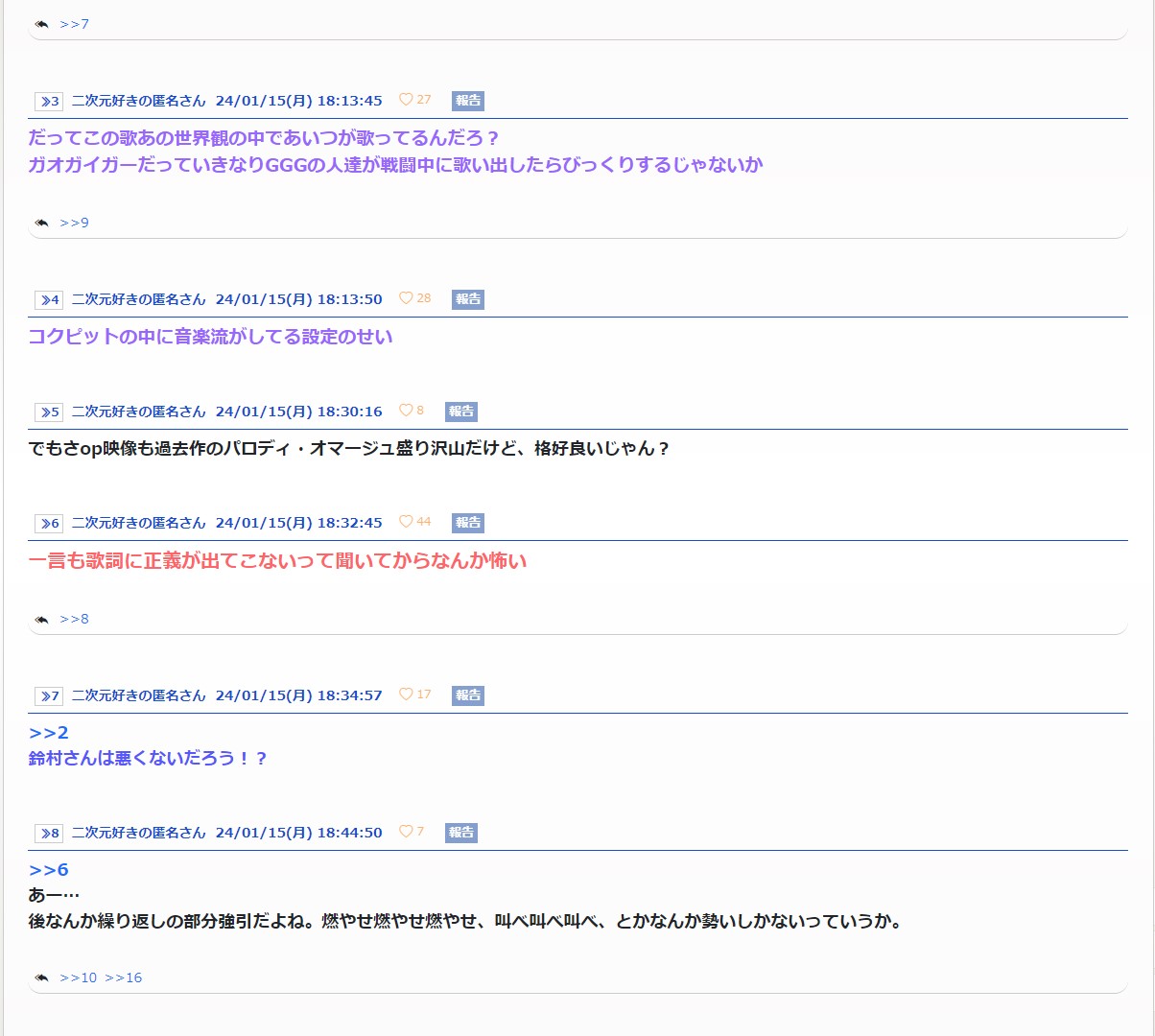
Task: Click the comment text コクピットの中に音楽流がしてる設定のせい
Action: (x=211, y=337)
